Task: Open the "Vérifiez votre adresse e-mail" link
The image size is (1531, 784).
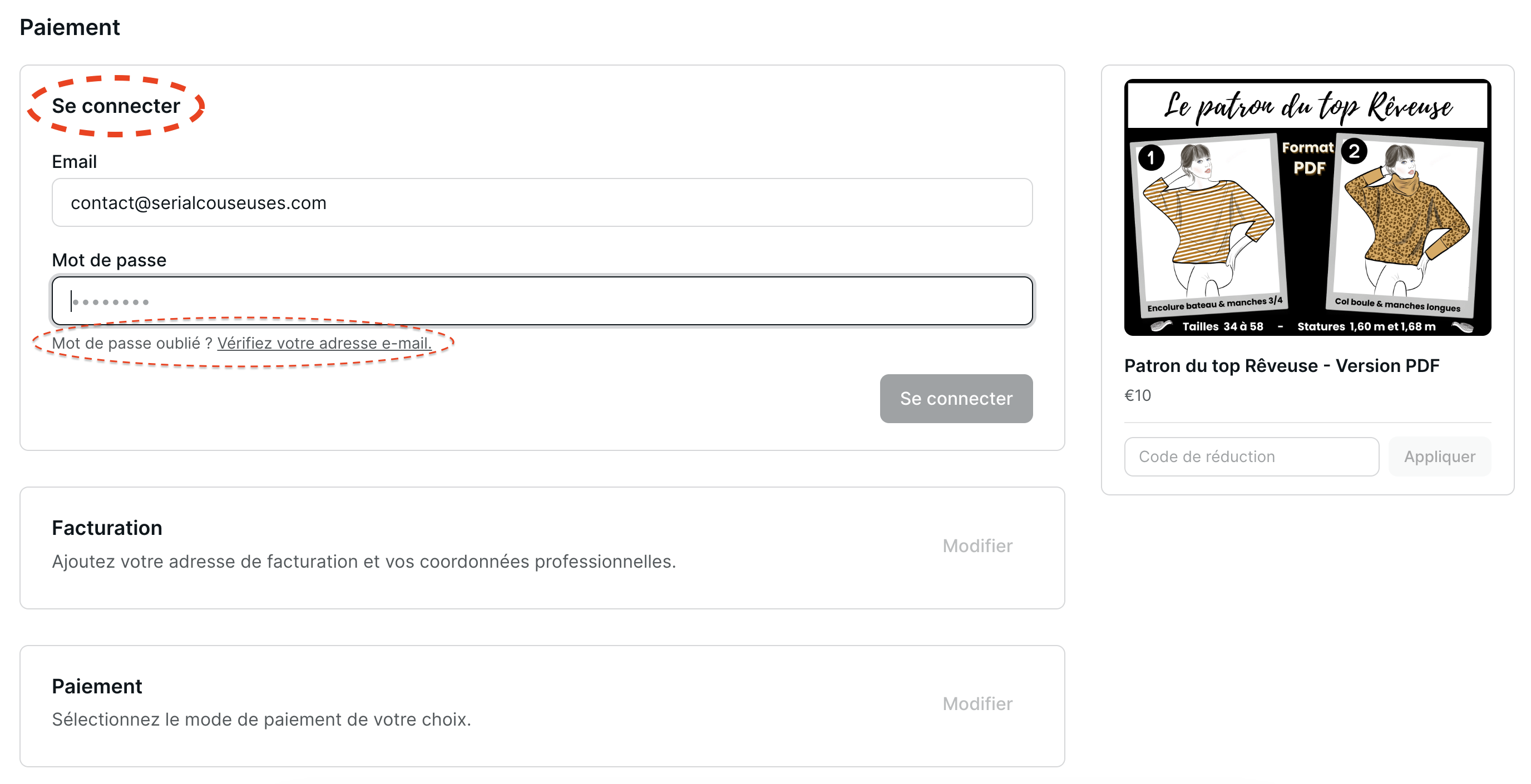Action: tap(324, 343)
